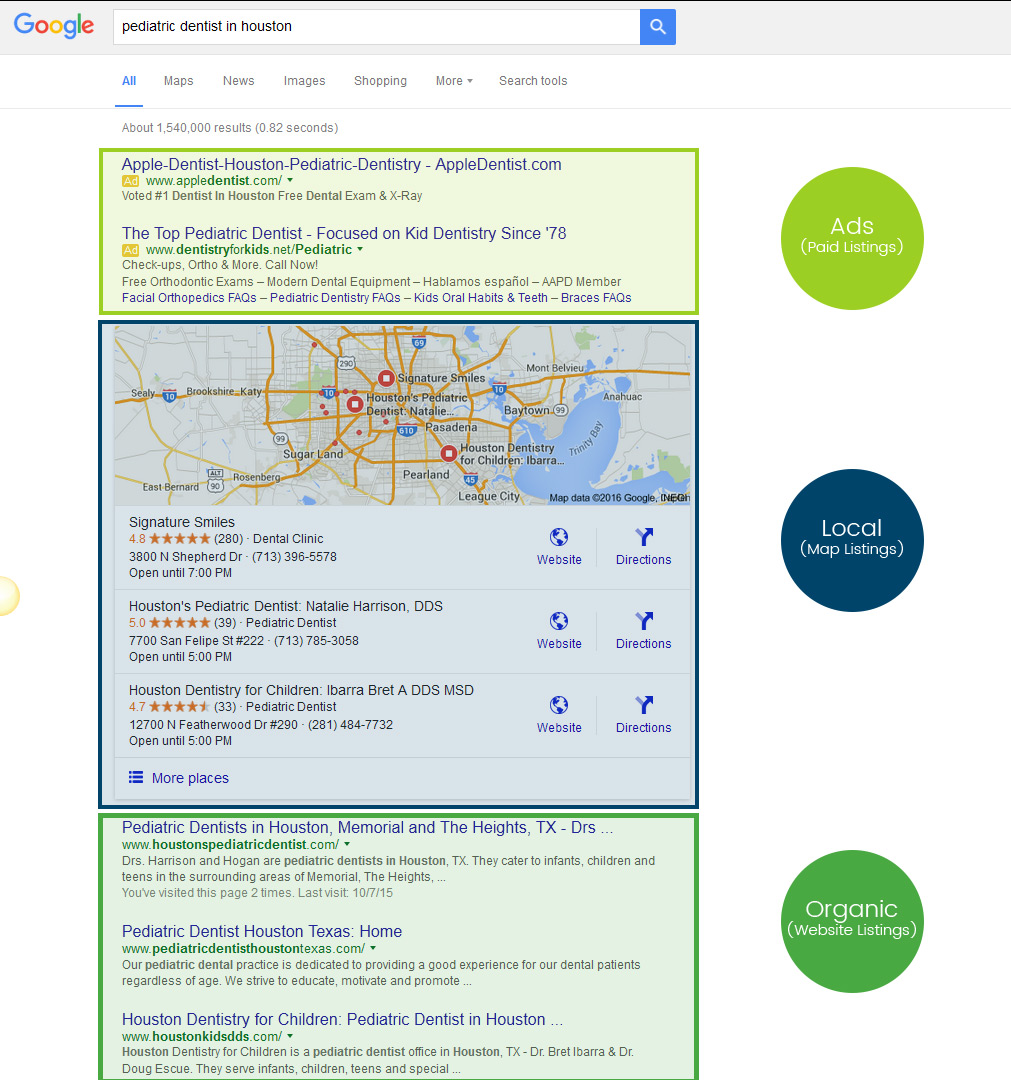Viewport: 1011px width, 1080px height.
Task: Click the Website label for Signature Smiles
Action: click(x=559, y=559)
